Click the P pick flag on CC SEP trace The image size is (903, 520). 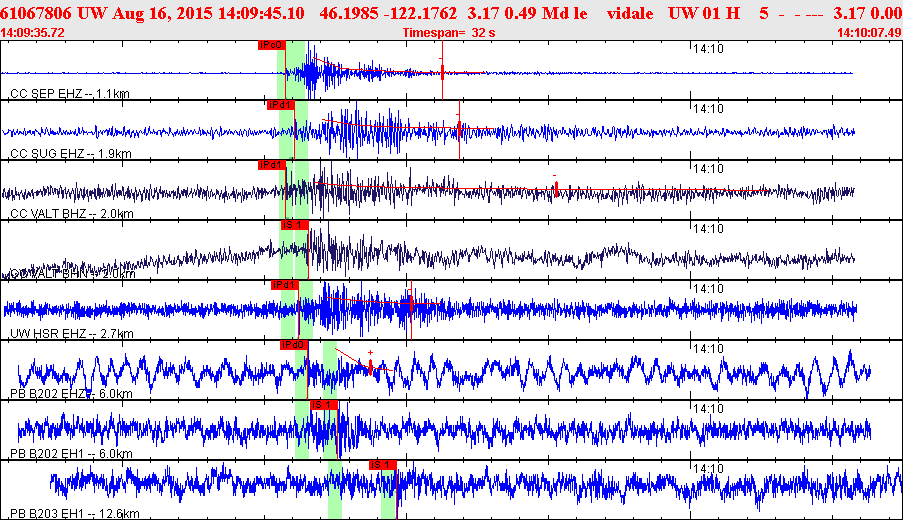click(271, 45)
